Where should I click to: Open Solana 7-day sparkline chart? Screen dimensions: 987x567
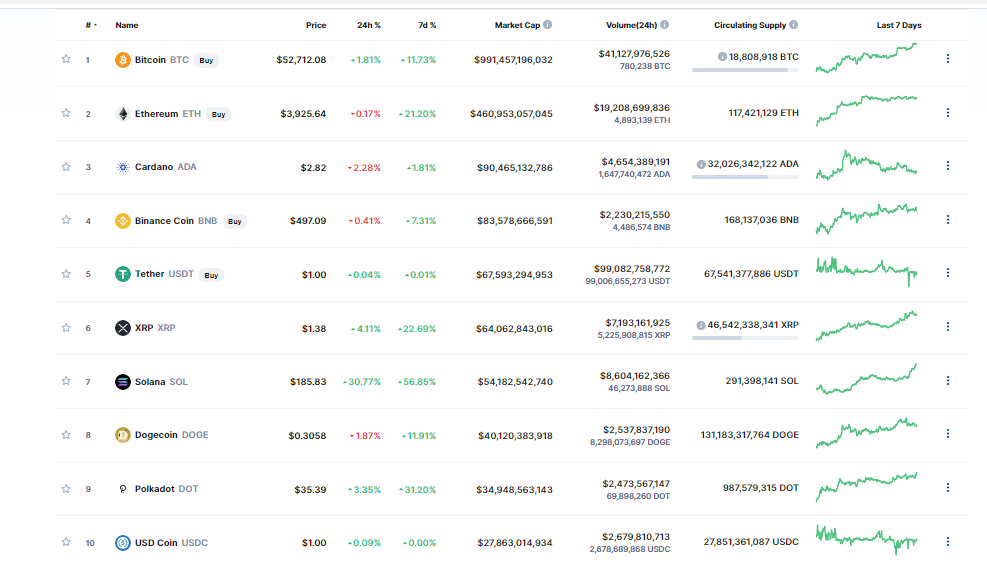coord(867,379)
